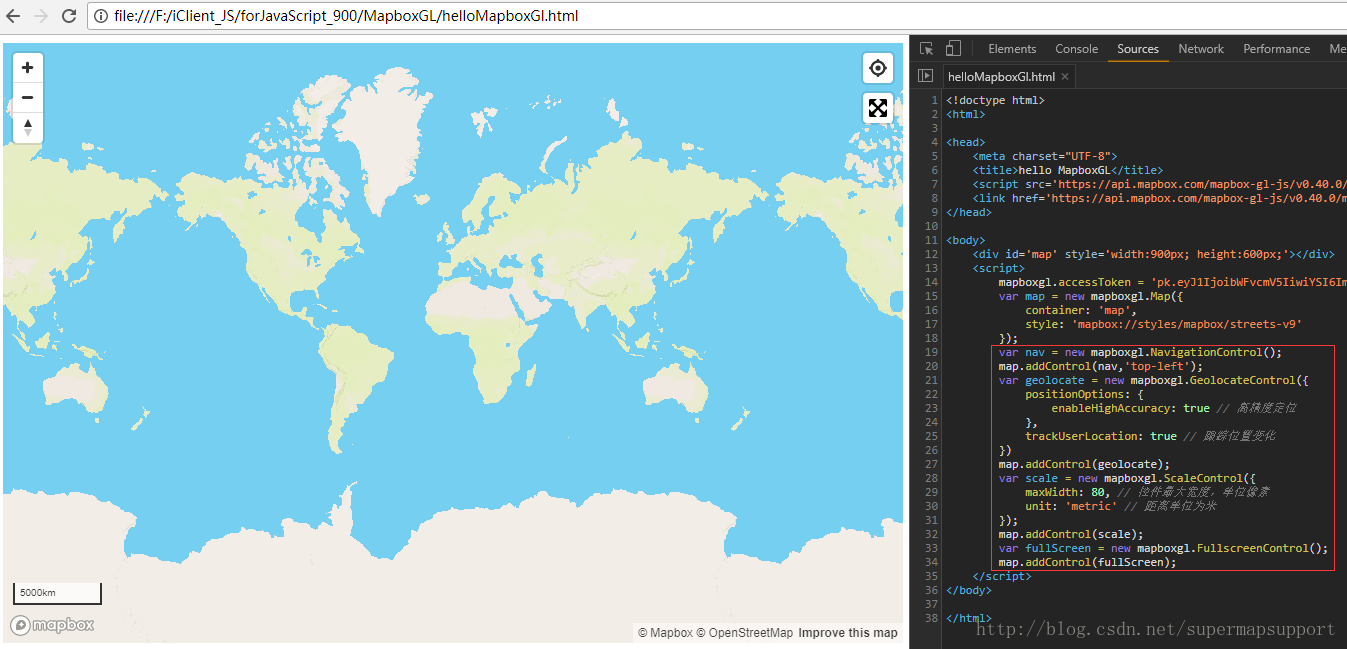Click line number 19 in the gutter
Screen dimensions: 1347x649
click(932, 352)
